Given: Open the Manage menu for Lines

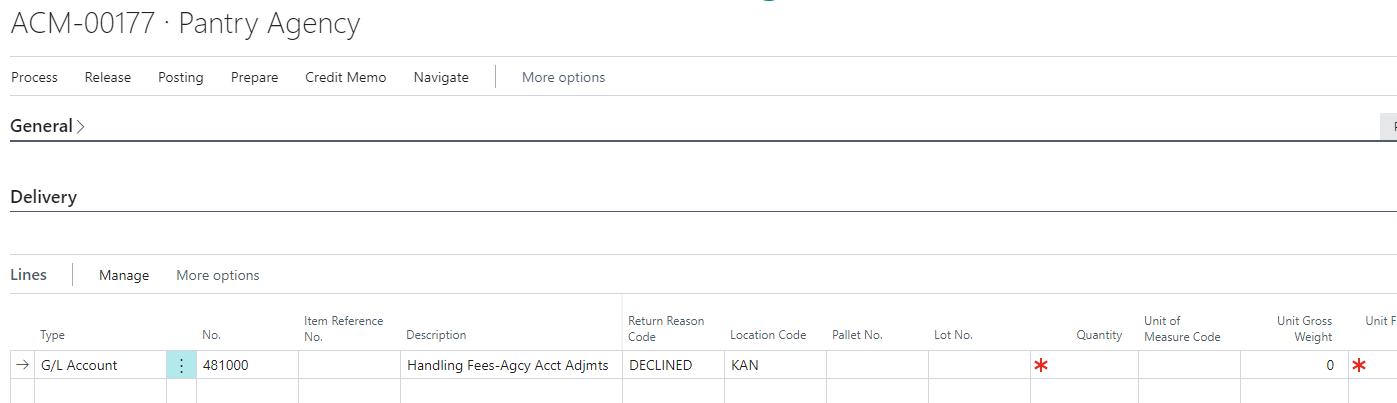Looking at the screenshot, I should (x=124, y=275).
